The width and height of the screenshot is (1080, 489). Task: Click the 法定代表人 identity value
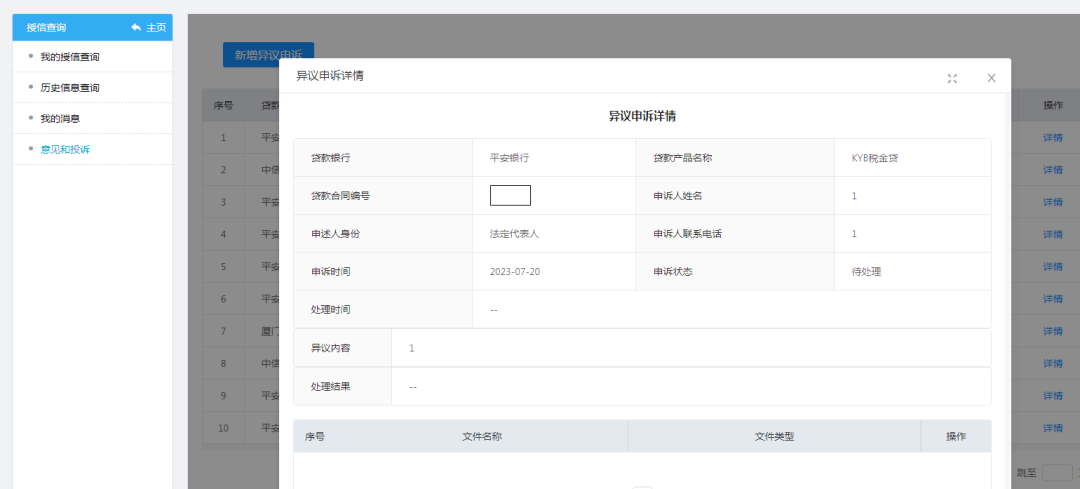point(515,233)
